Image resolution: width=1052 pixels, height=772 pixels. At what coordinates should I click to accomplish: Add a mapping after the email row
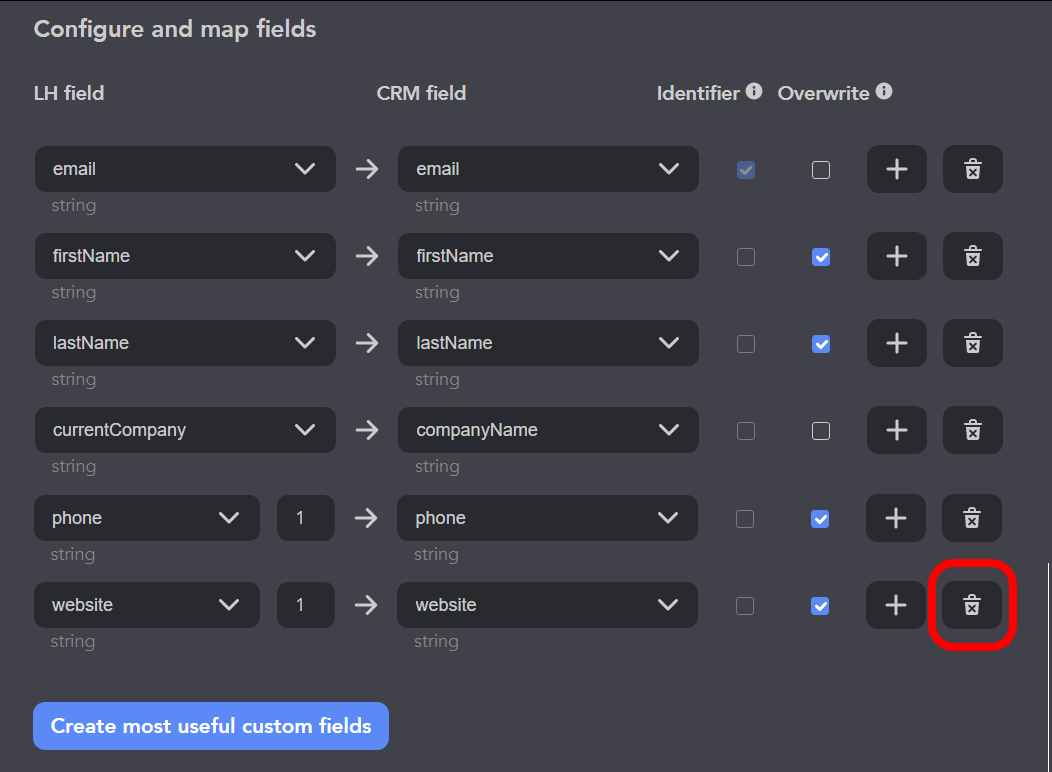tap(896, 169)
